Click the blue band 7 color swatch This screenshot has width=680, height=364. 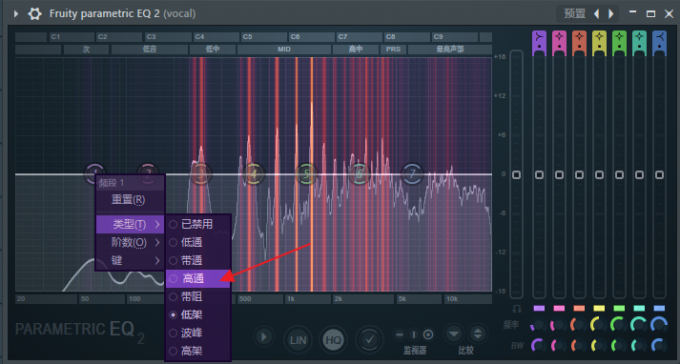659,308
